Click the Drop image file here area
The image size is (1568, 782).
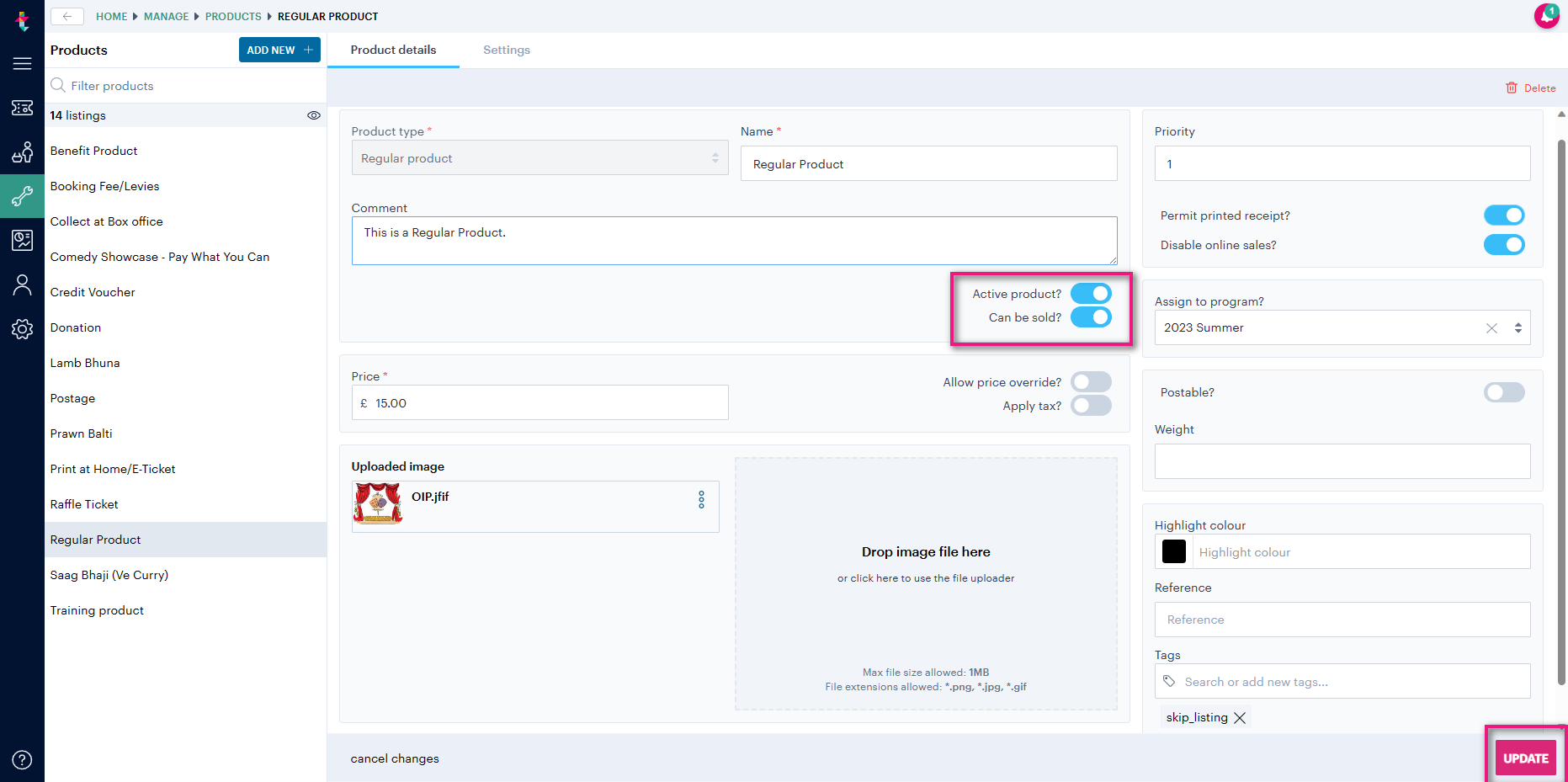pos(926,583)
